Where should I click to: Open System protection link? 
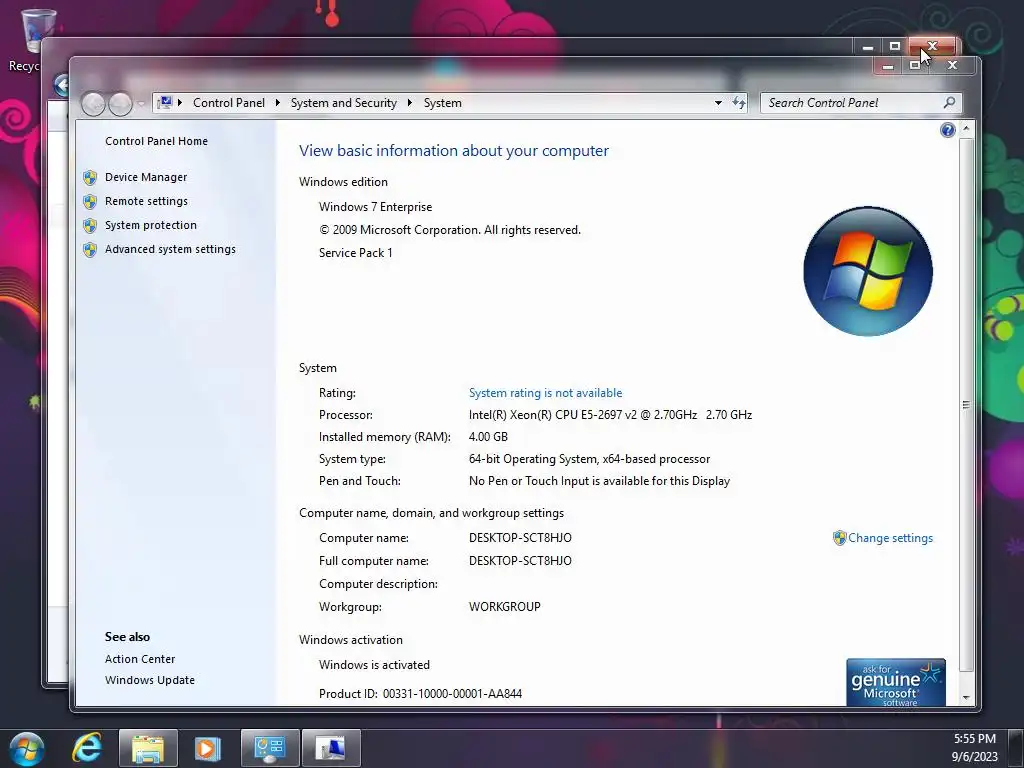tap(151, 225)
